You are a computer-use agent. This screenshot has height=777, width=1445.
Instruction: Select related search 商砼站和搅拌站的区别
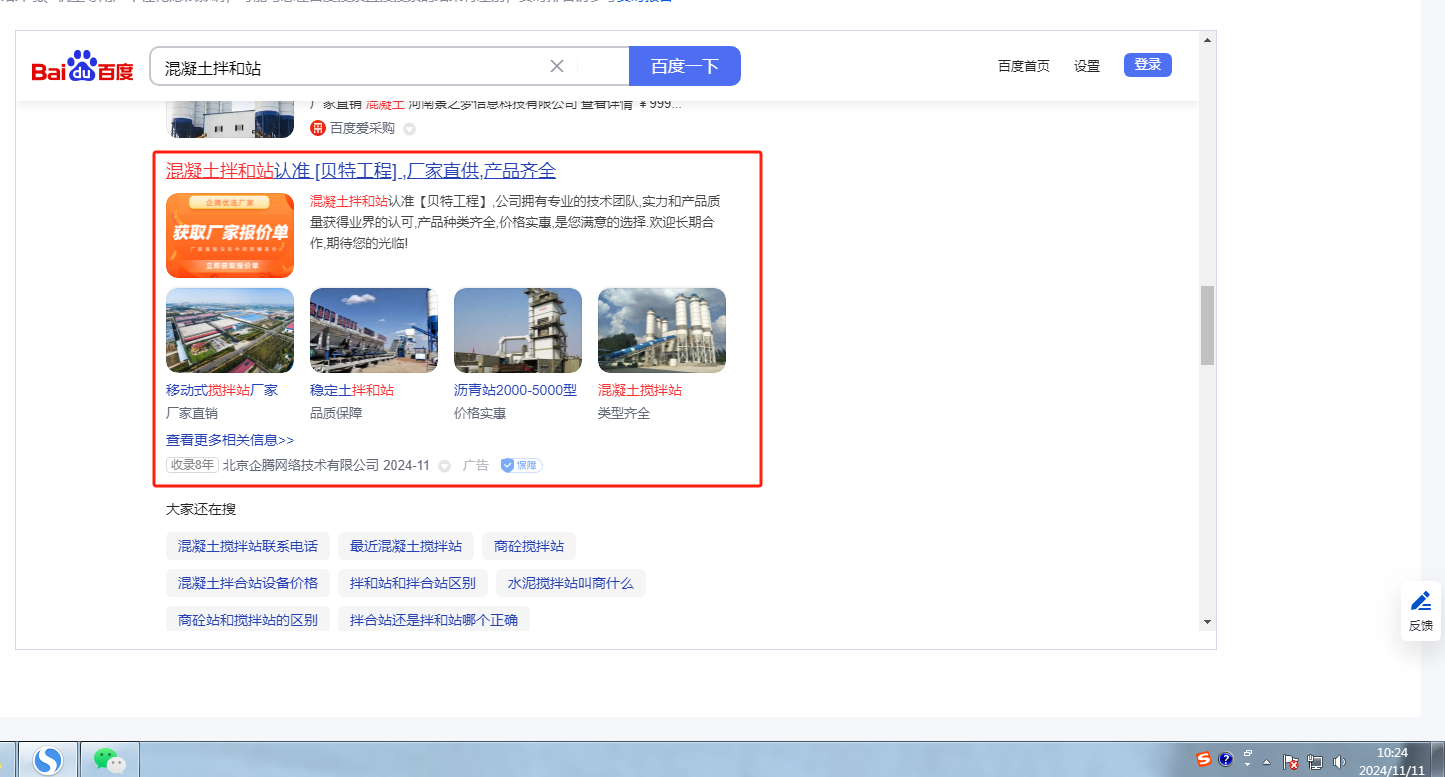tap(248, 620)
